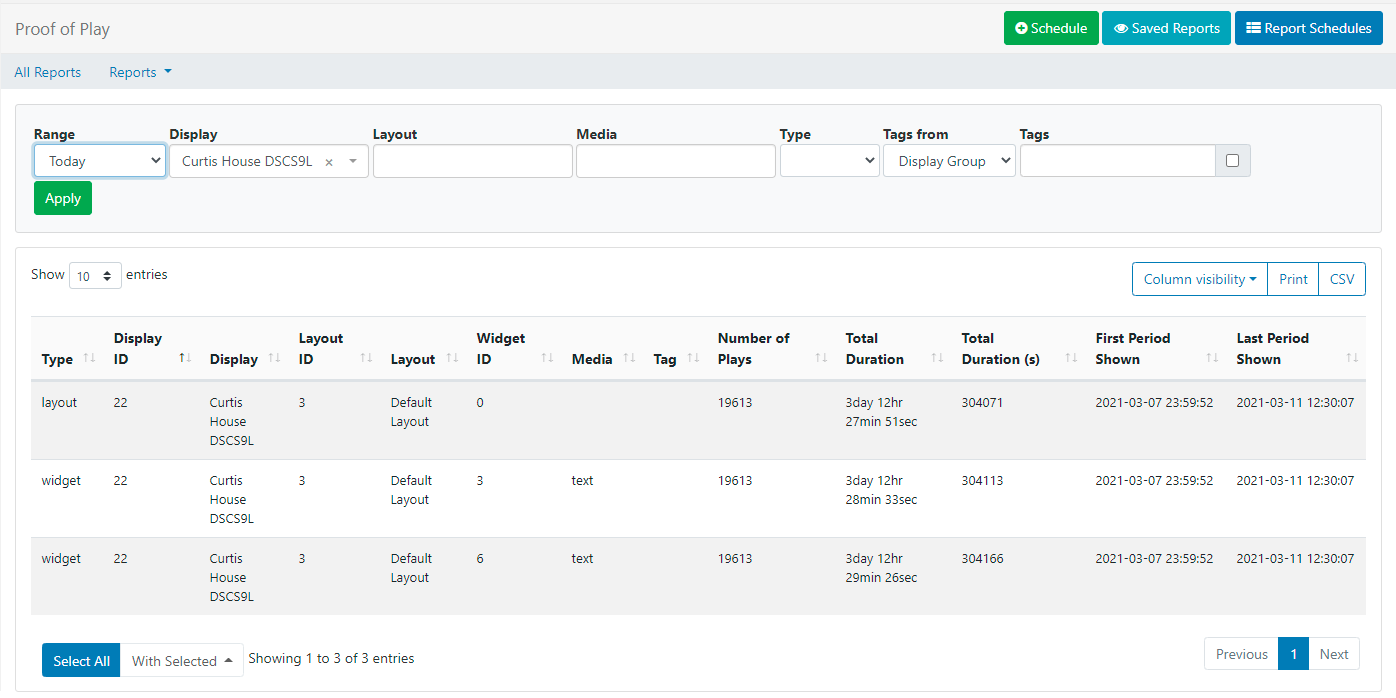Toggle the Tags exact match checkbox
The height and width of the screenshot is (698, 1396).
(1232, 161)
